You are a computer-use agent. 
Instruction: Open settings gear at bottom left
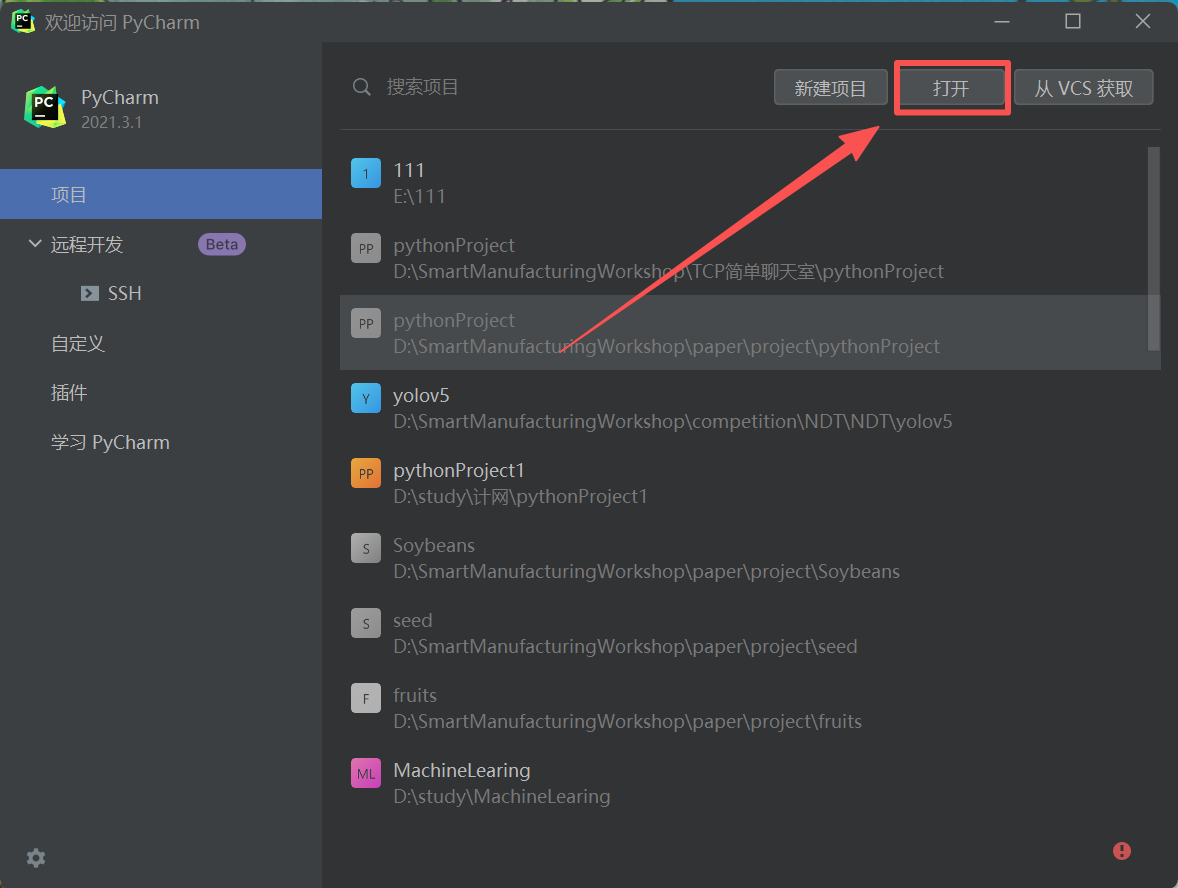click(x=36, y=858)
